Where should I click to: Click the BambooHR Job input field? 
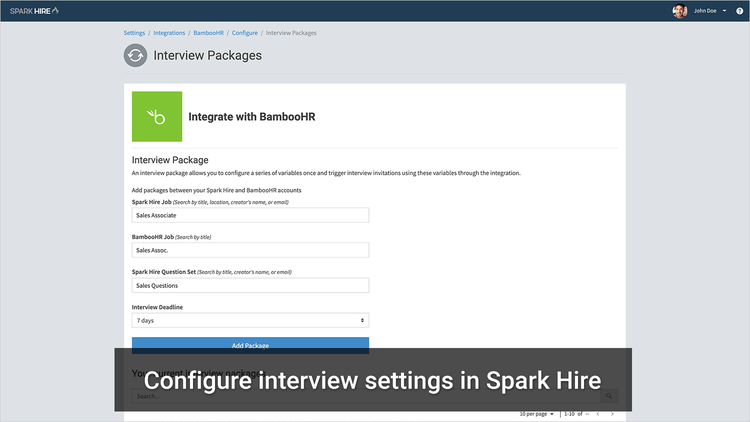click(x=250, y=250)
